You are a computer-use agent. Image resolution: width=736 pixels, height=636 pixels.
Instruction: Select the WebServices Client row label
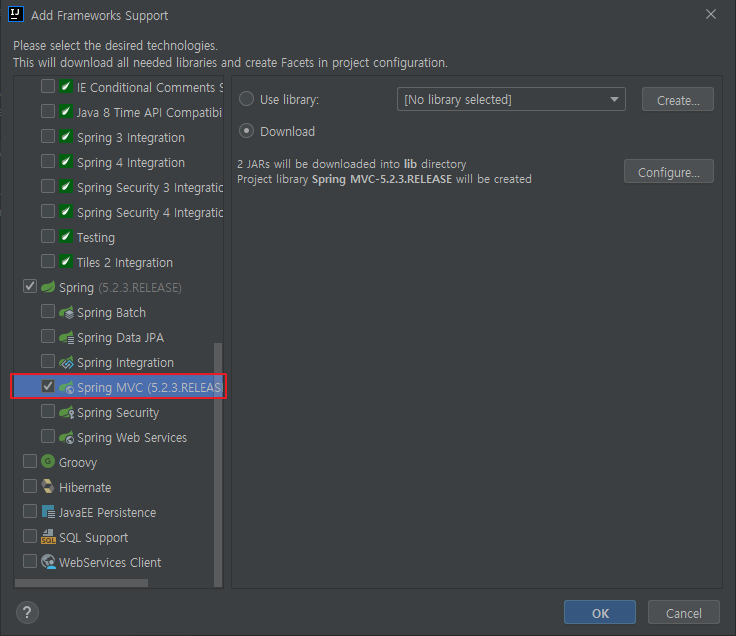tap(110, 562)
